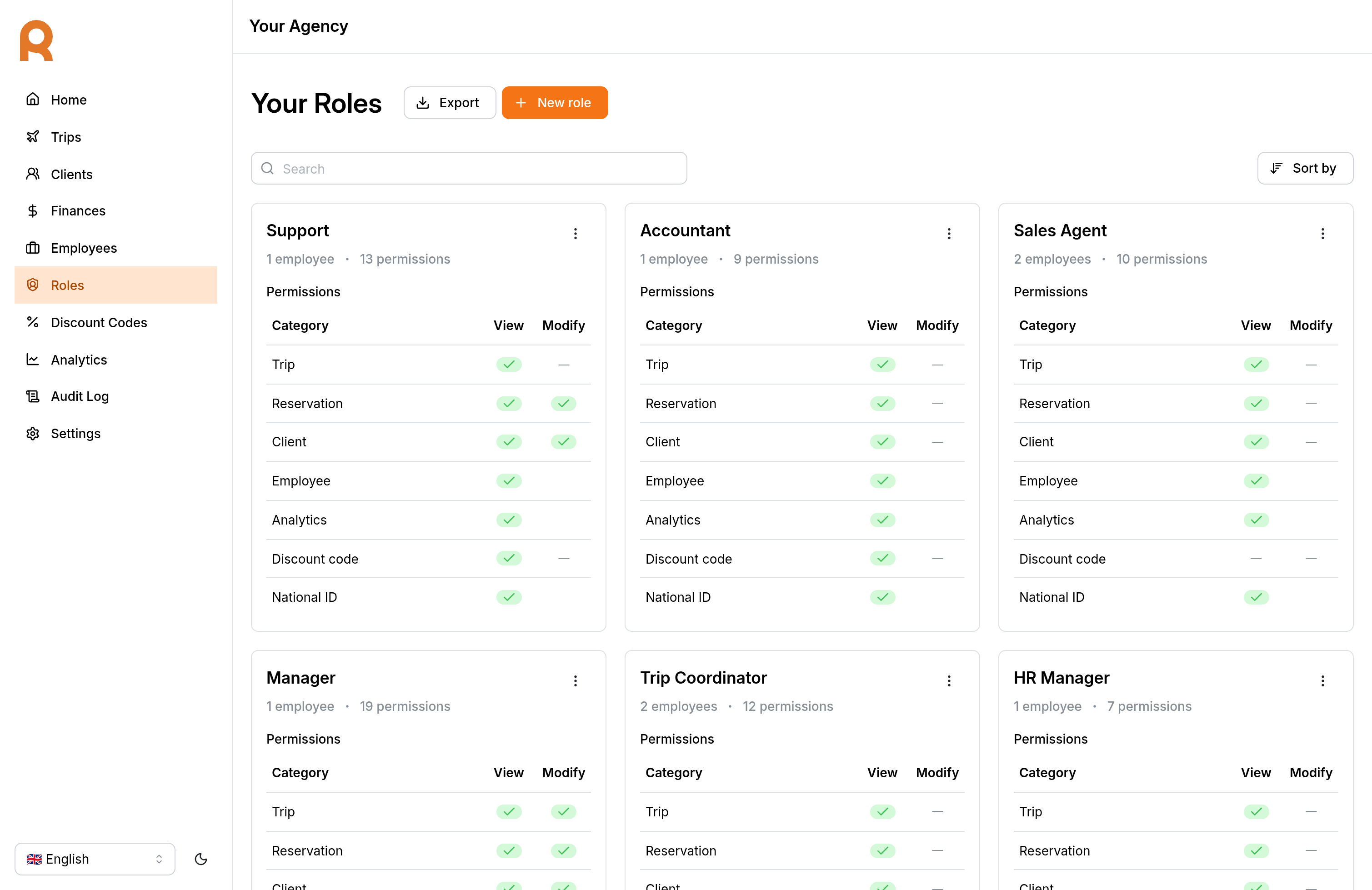Click the Employees briefcase icon
Screen dimensions: 1372x890
coord(33,248)
